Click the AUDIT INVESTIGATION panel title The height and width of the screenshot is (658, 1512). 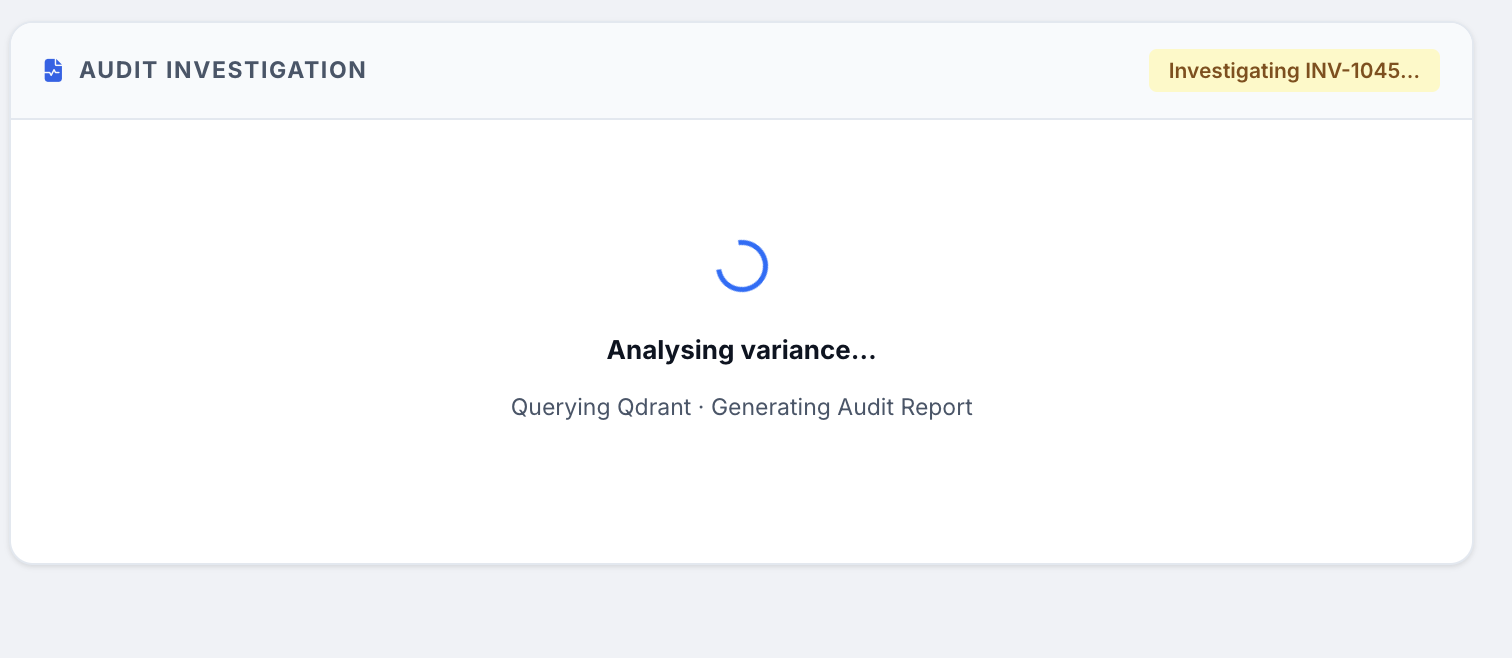(x=223, y=70)
